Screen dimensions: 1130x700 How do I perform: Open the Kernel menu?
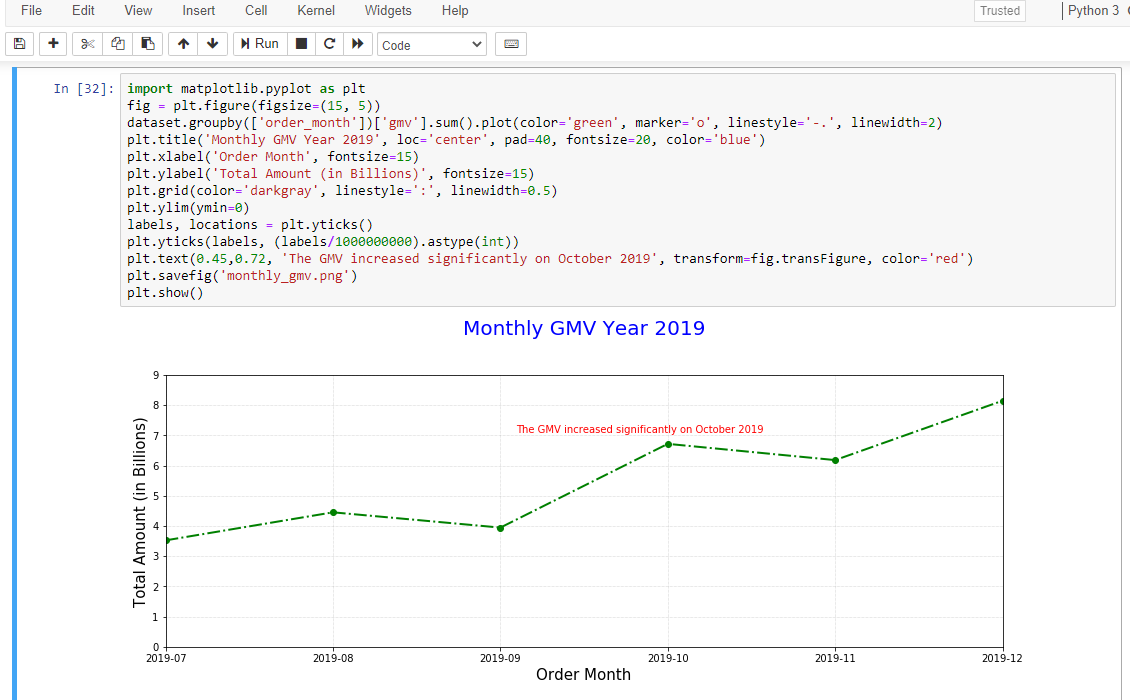point(315,11)
